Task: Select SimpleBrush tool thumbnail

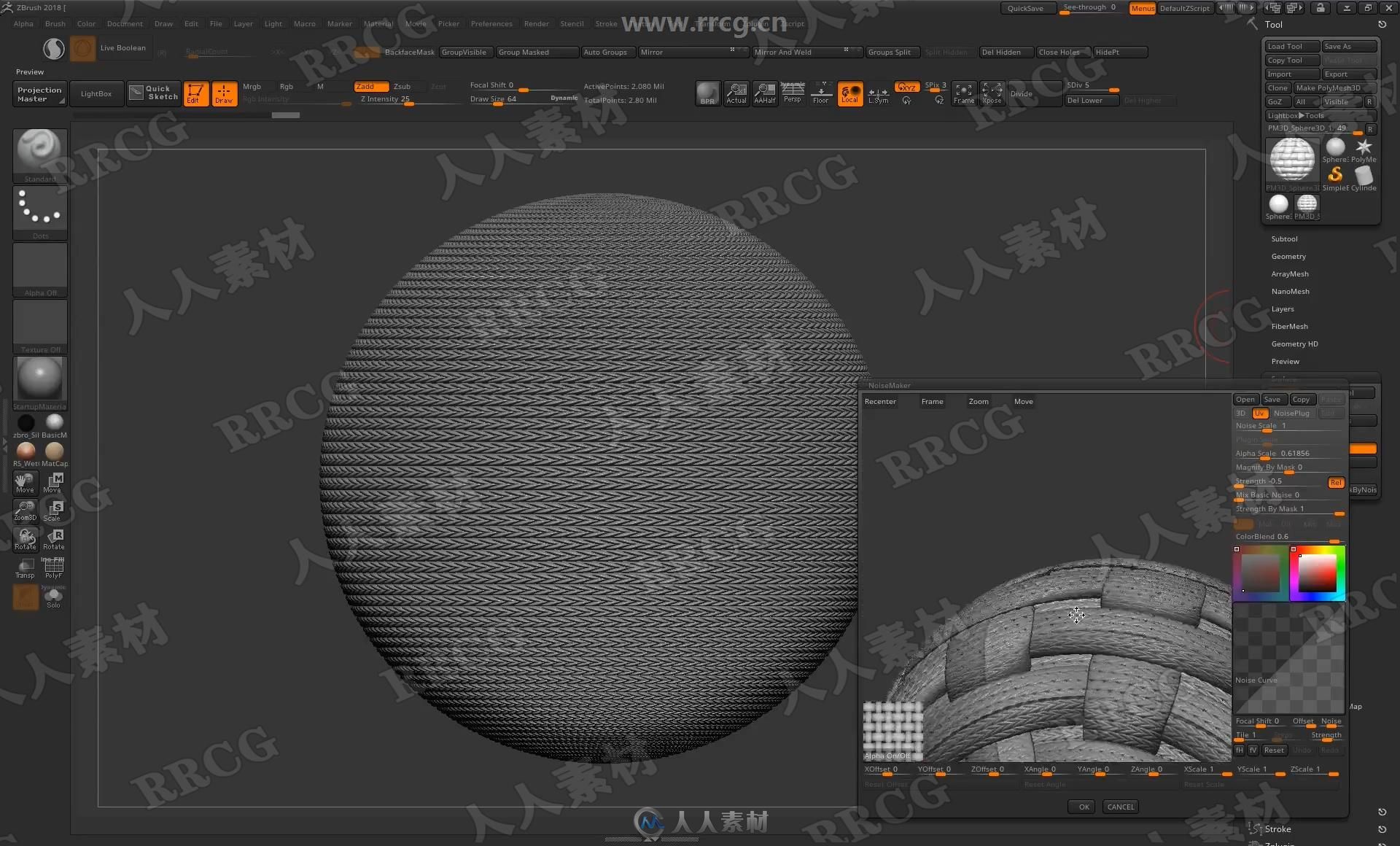Action: coord(1335,178)
